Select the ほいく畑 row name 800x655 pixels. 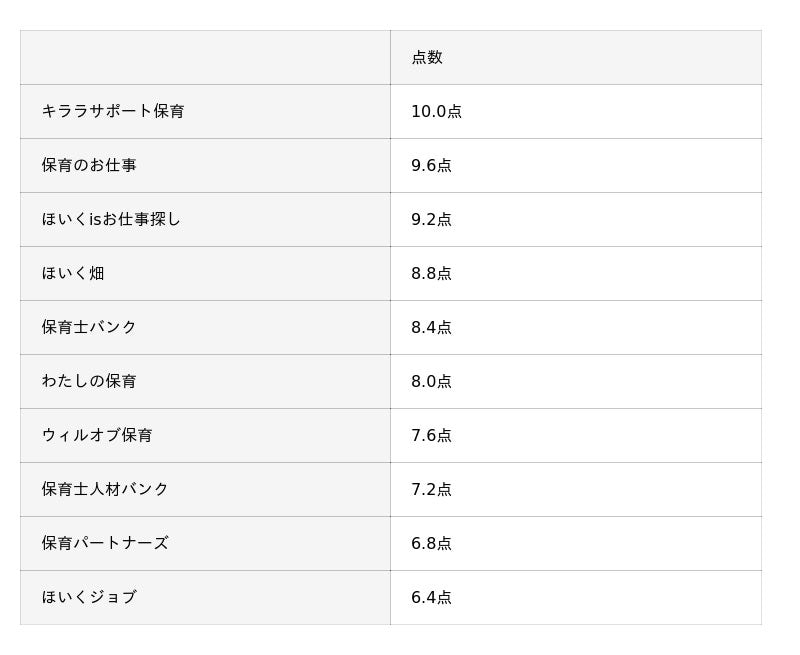pos(73,274)
